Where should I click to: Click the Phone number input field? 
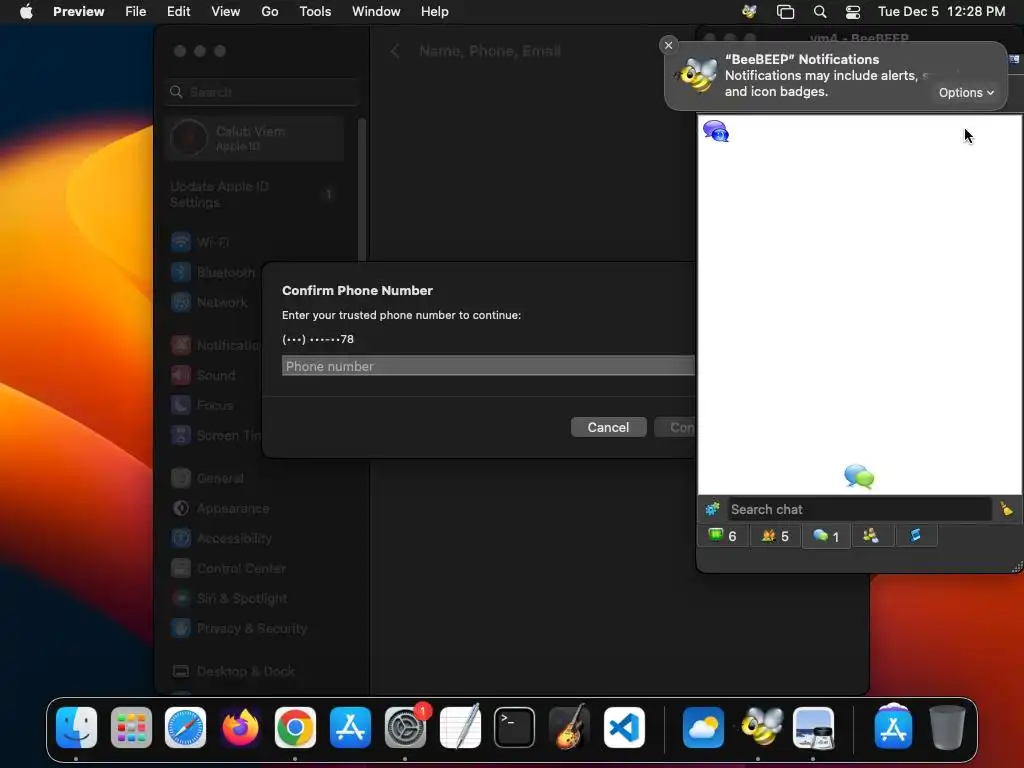488,366
